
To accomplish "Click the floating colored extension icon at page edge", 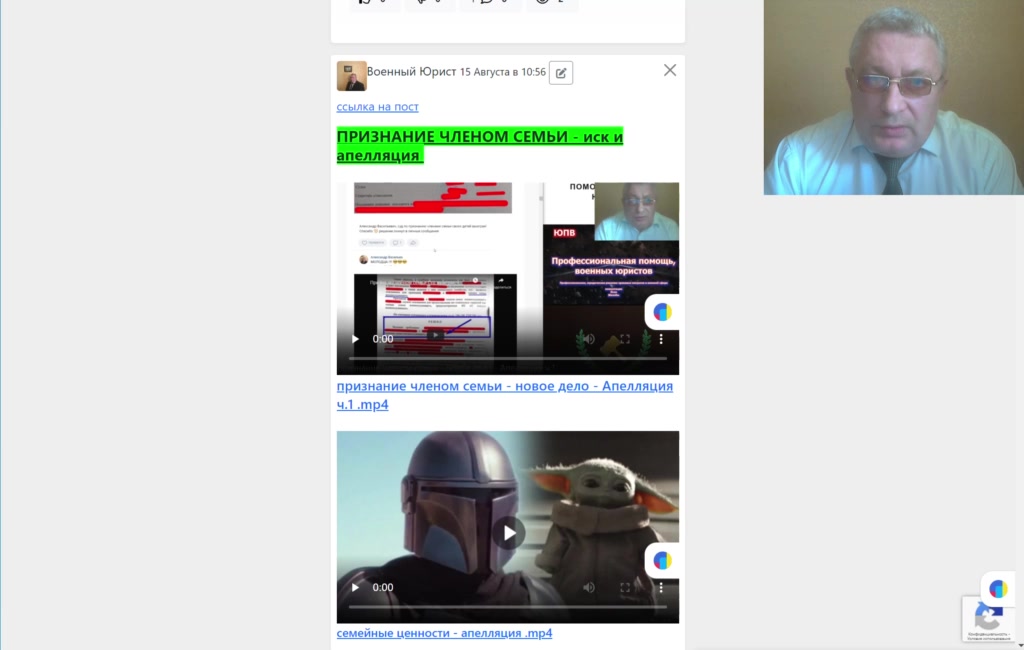I will (998, 589).
